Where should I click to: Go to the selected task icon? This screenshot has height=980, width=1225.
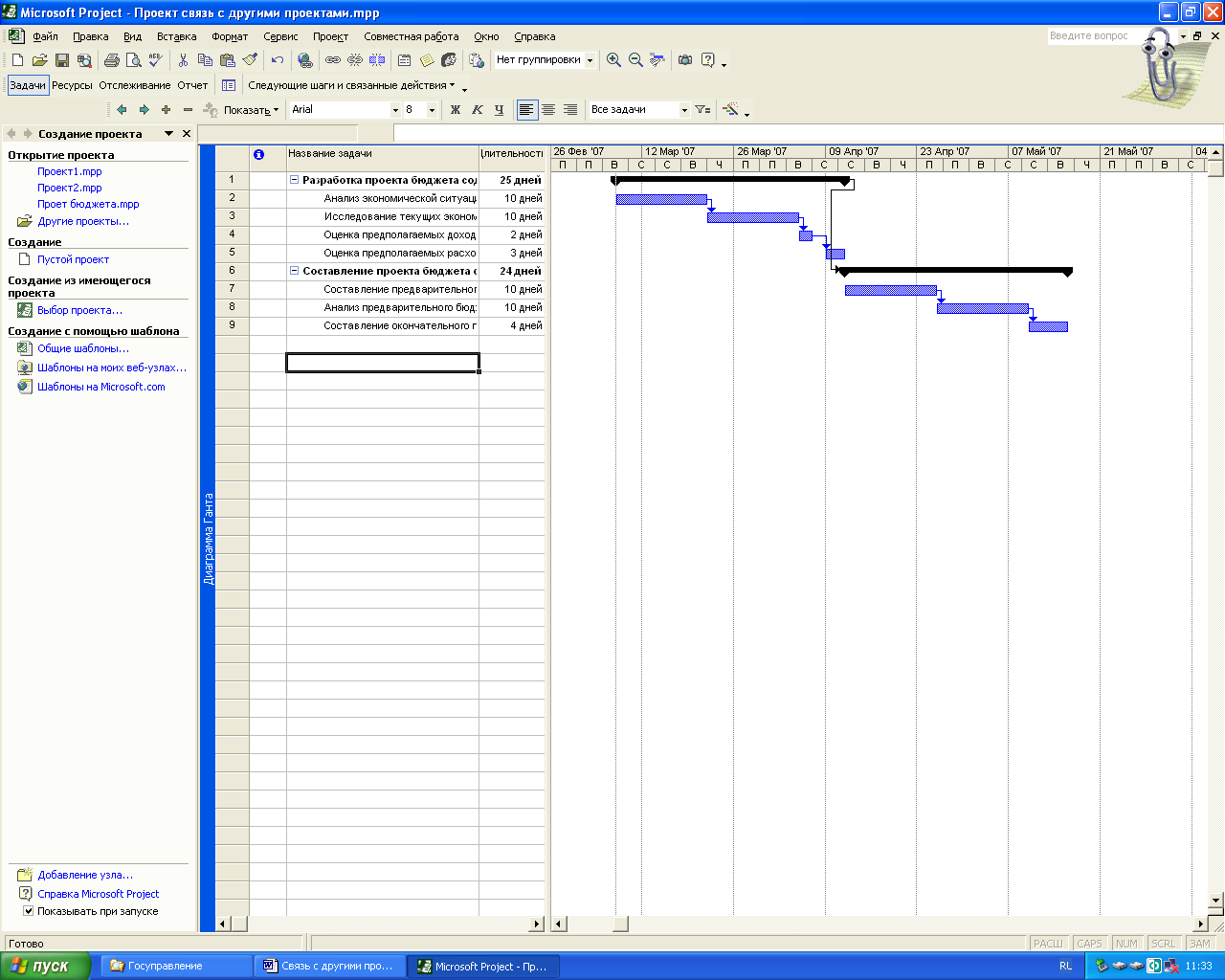657,60
